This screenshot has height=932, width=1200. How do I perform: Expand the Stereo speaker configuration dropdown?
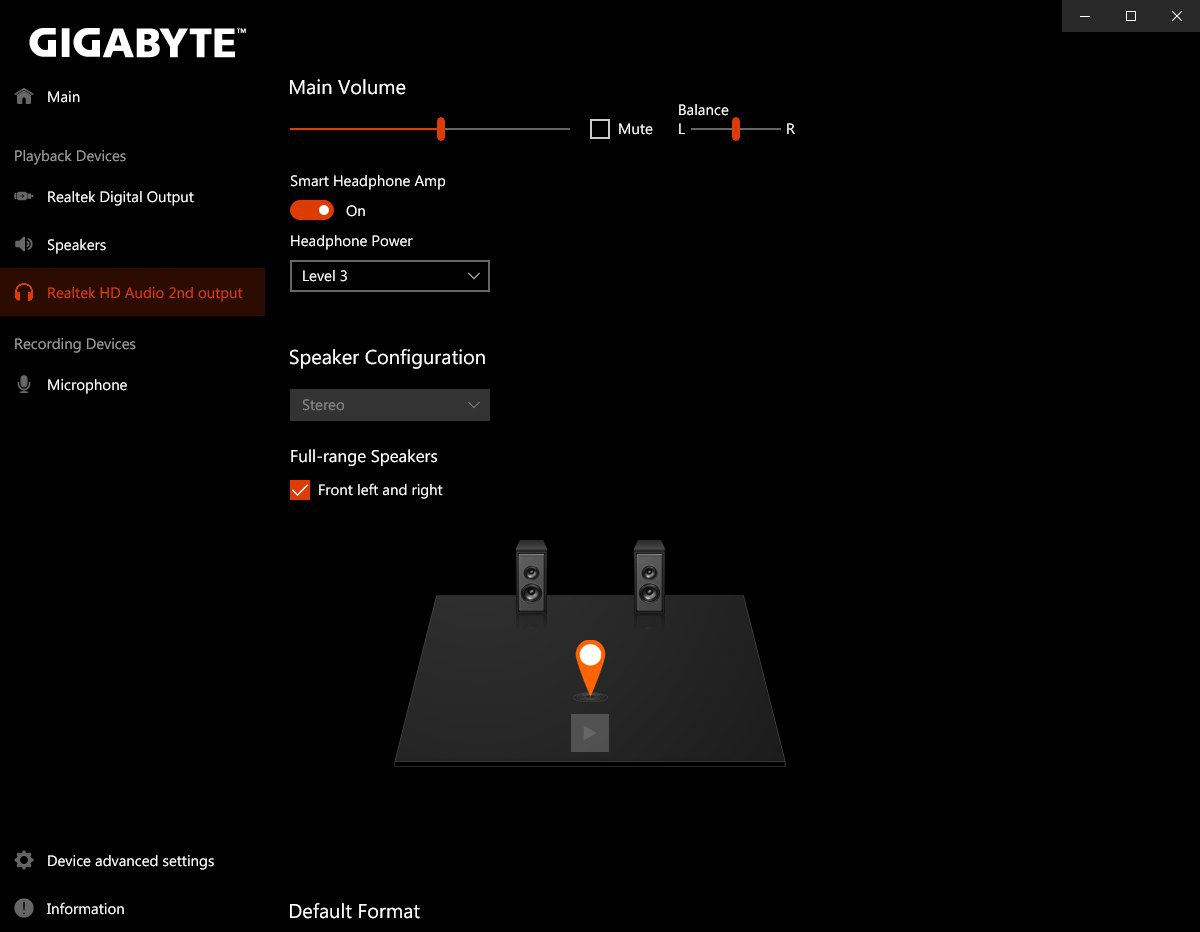pos(389,405)
